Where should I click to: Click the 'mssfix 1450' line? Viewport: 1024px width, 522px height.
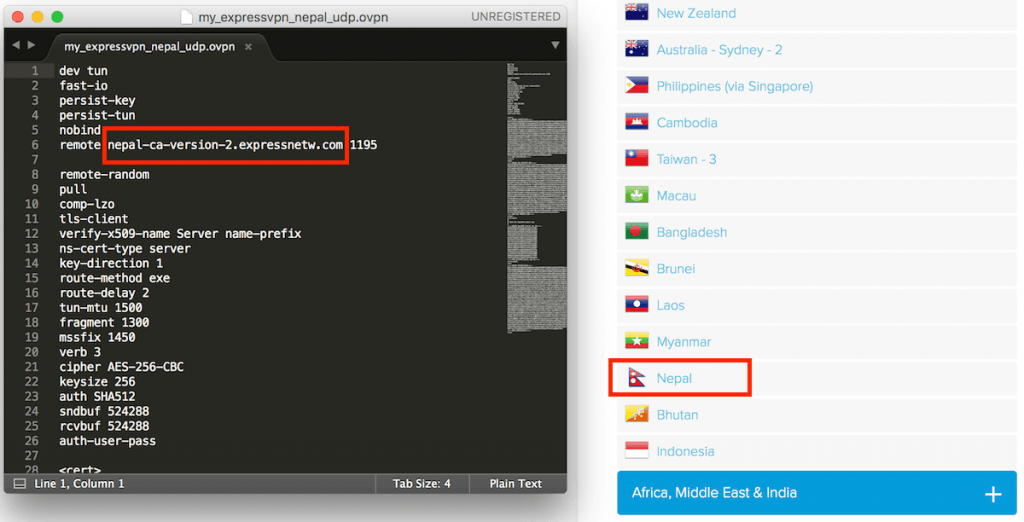97,338
